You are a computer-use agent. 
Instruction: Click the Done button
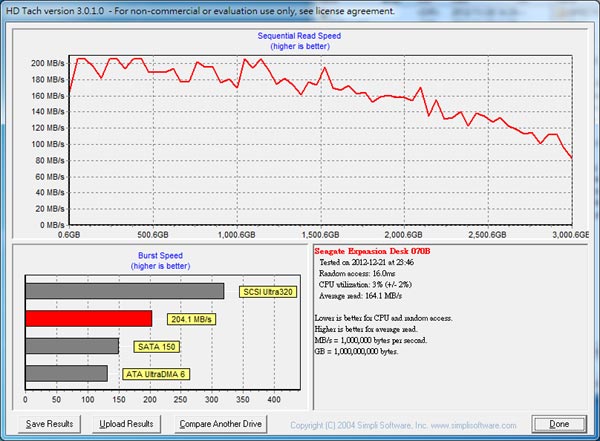point(560,424)
